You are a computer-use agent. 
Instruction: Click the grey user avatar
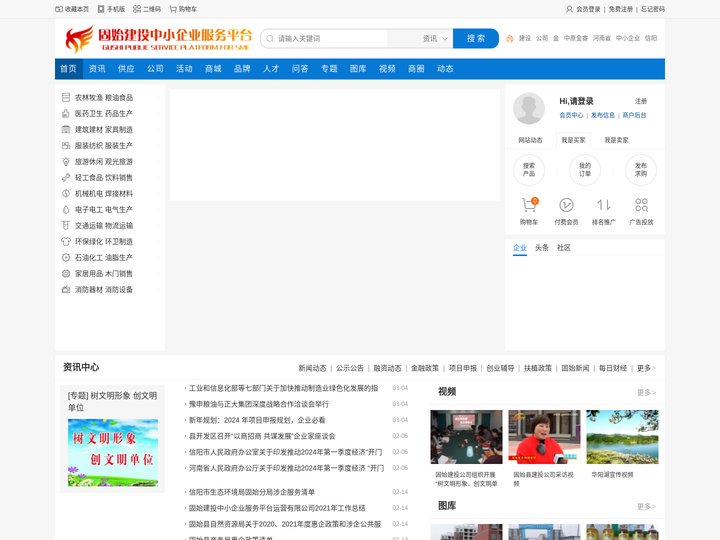[x=529, y=108]
